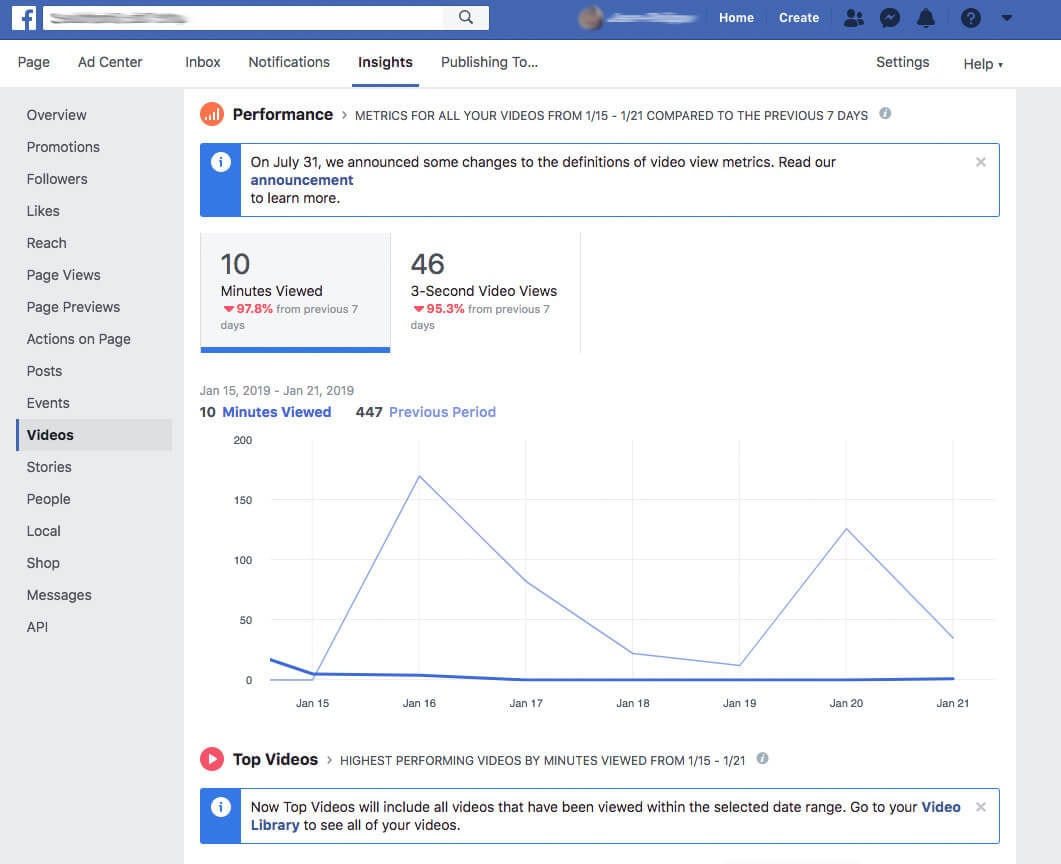This screenshot has width=1061, height=864.
Task: Click the Performance section heading
Action: click(283, 114)
